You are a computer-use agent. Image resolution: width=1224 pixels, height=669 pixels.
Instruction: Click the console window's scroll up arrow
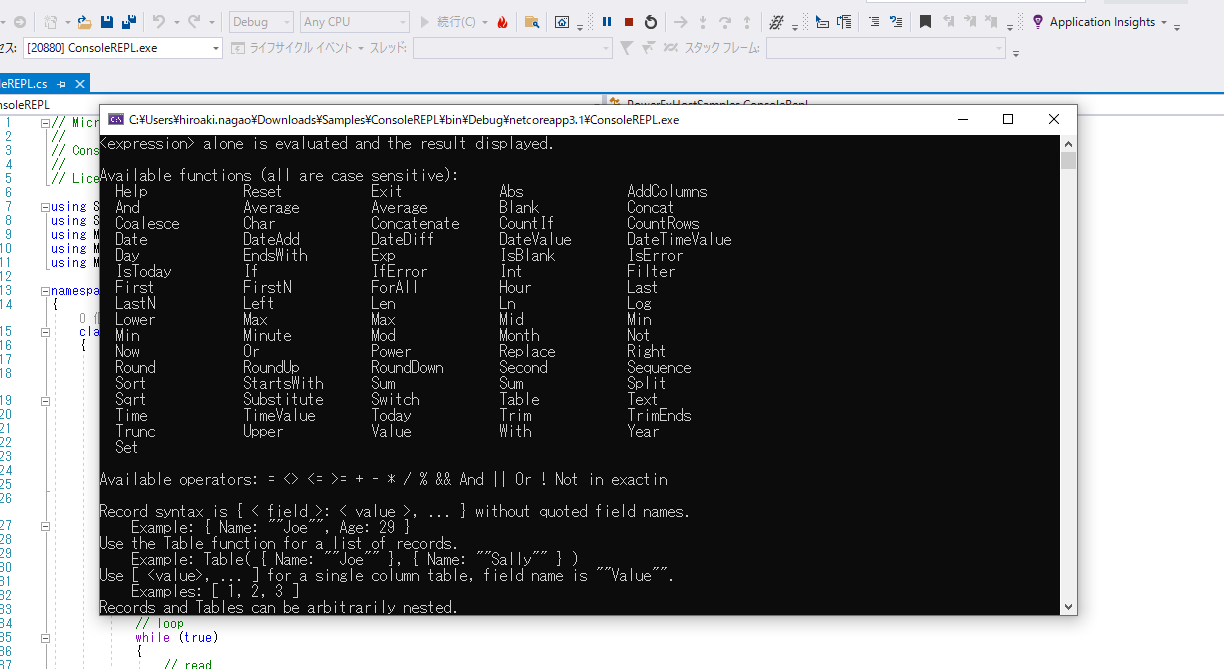[1068, 144]
